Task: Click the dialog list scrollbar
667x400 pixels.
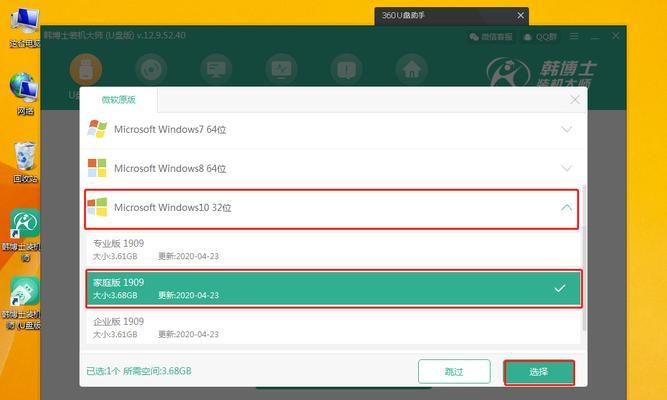Action: click(584, 260)
